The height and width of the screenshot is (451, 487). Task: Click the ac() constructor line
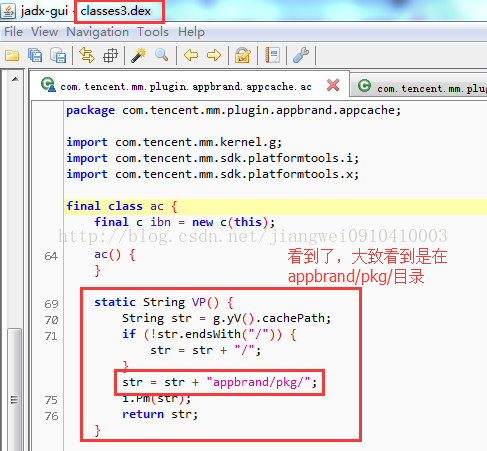[115, 255]
